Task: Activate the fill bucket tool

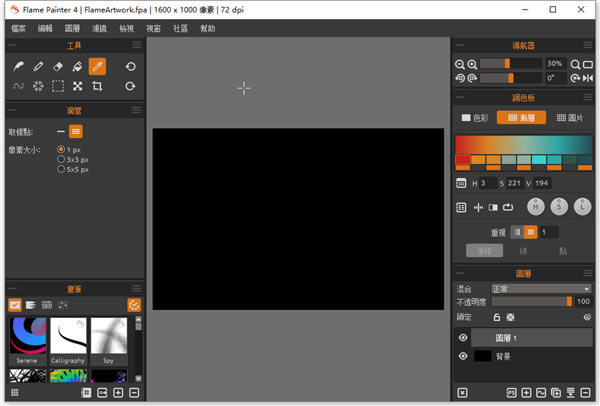Action: pyautogui.click(x=77, y=66)
